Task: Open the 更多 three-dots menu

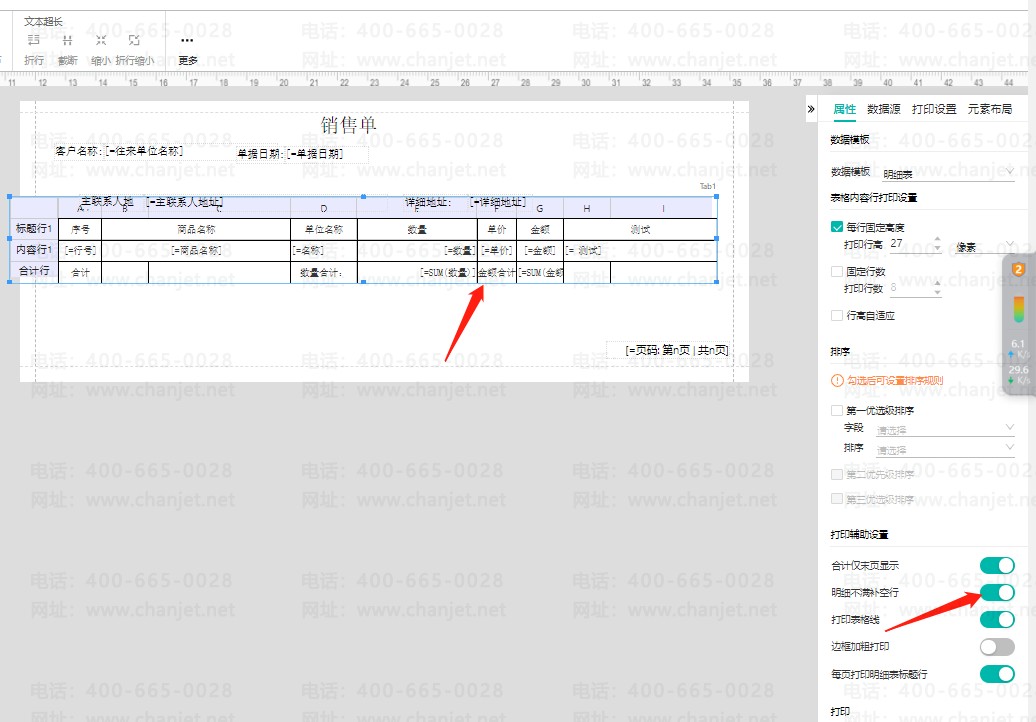Action: tap(187, 41)
